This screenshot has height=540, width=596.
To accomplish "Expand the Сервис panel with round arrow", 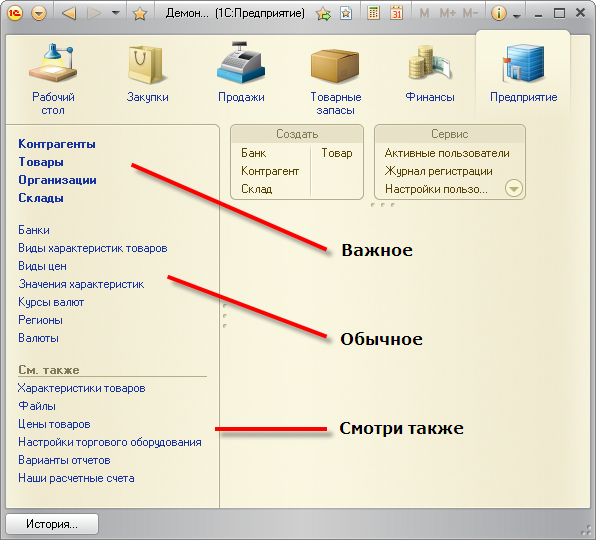I will (514, 188).
